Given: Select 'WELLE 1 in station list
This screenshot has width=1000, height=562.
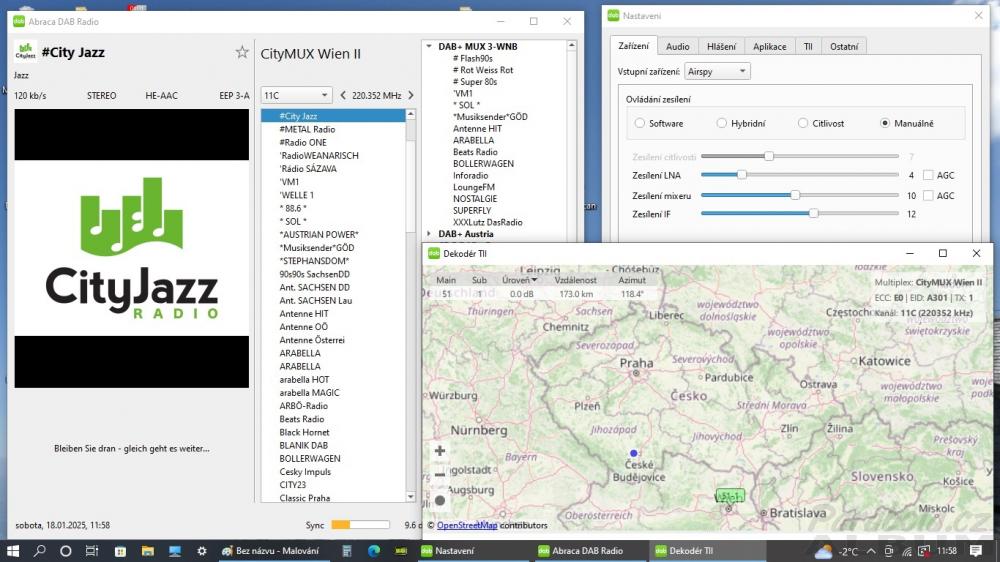Looking at the screenshot, I should tap(333, 195).
